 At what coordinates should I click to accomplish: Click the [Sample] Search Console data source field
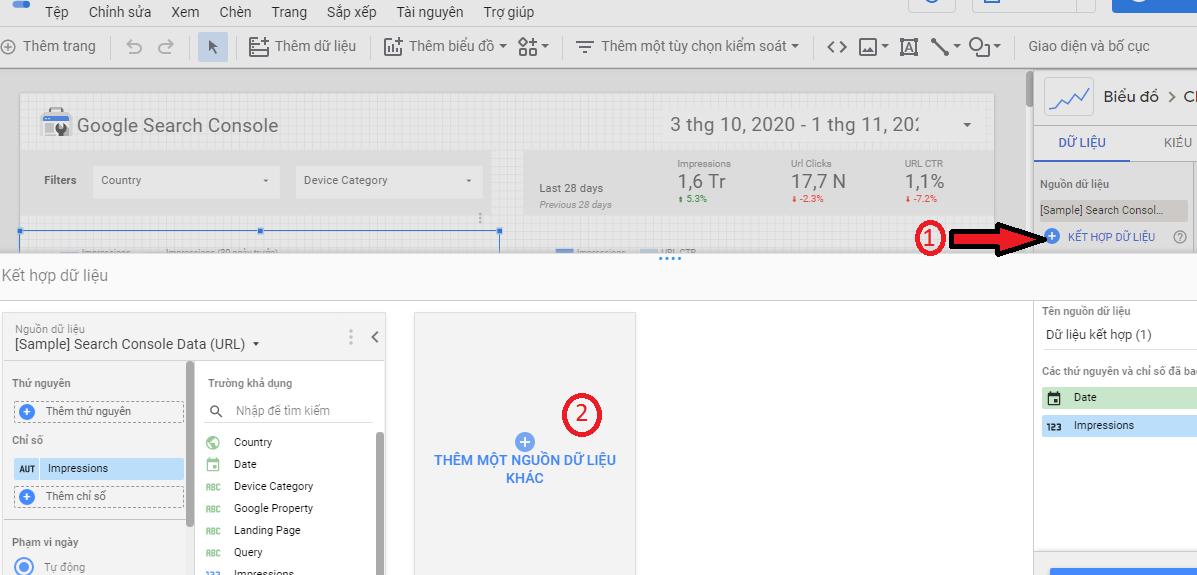coord(1113,210)
